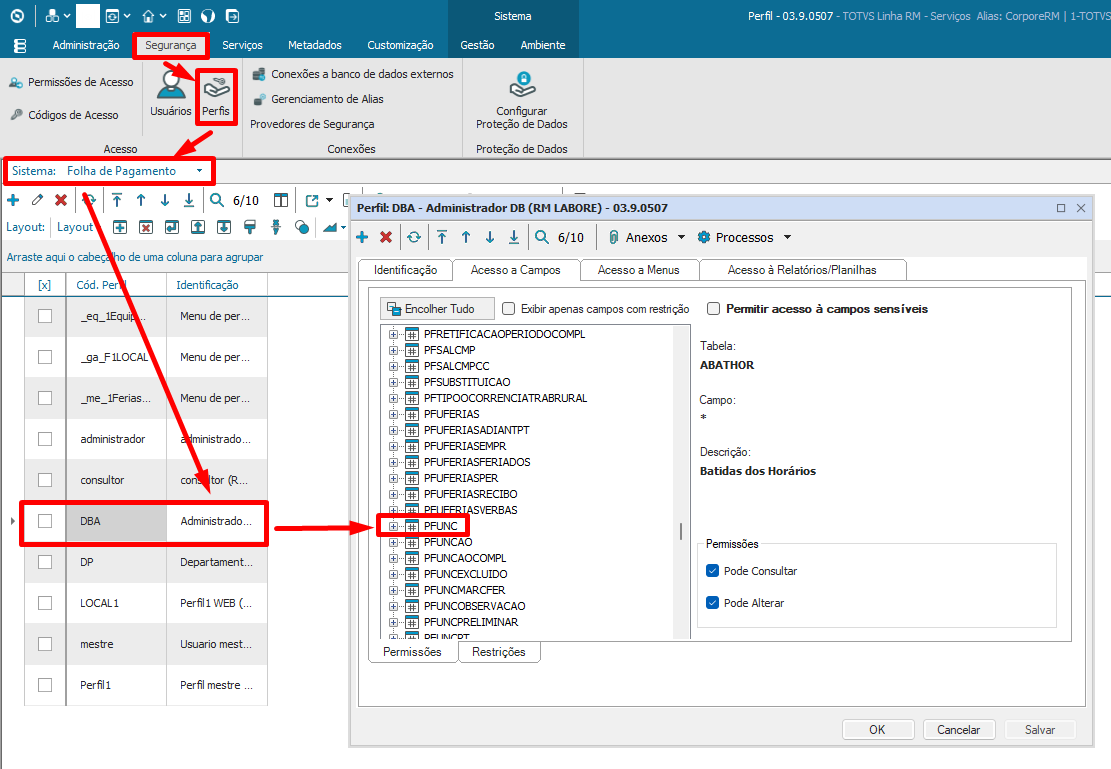Go to next record in profile list
The image size is (1111, 769).
tap(164, 201)
